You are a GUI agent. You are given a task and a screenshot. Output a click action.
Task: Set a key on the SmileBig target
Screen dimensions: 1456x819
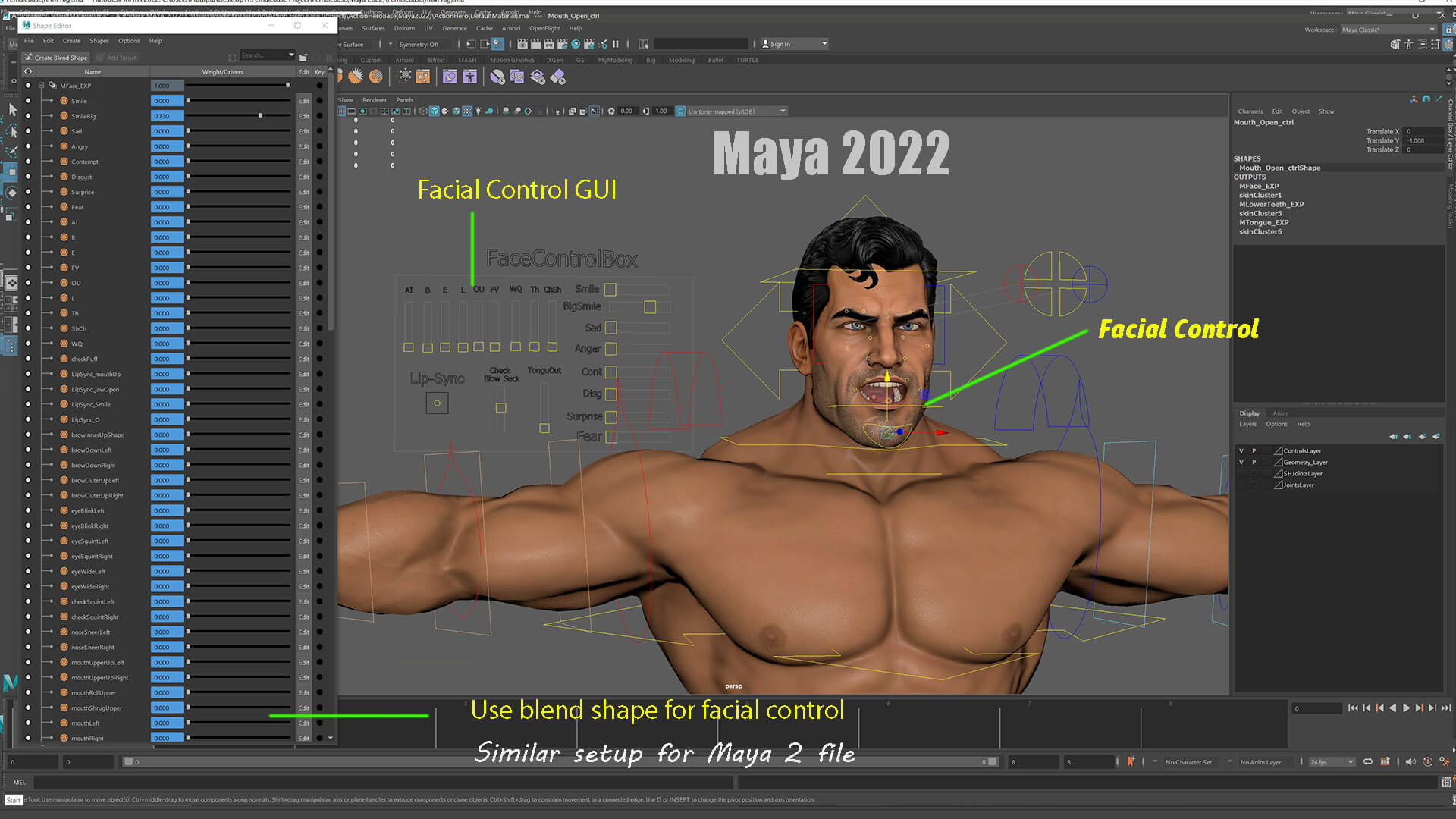(x=319, y=116)
